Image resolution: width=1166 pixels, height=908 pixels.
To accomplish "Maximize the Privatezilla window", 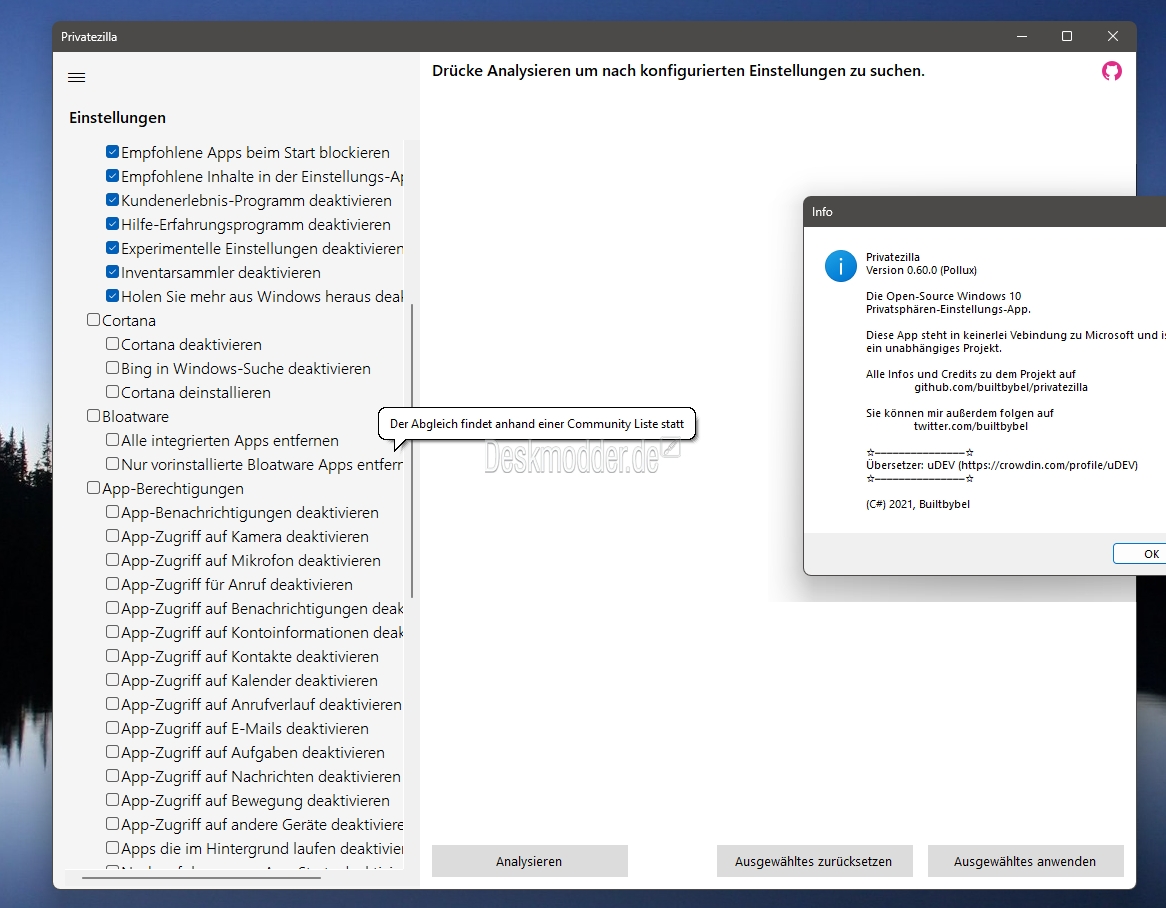I will point(1067,36).
